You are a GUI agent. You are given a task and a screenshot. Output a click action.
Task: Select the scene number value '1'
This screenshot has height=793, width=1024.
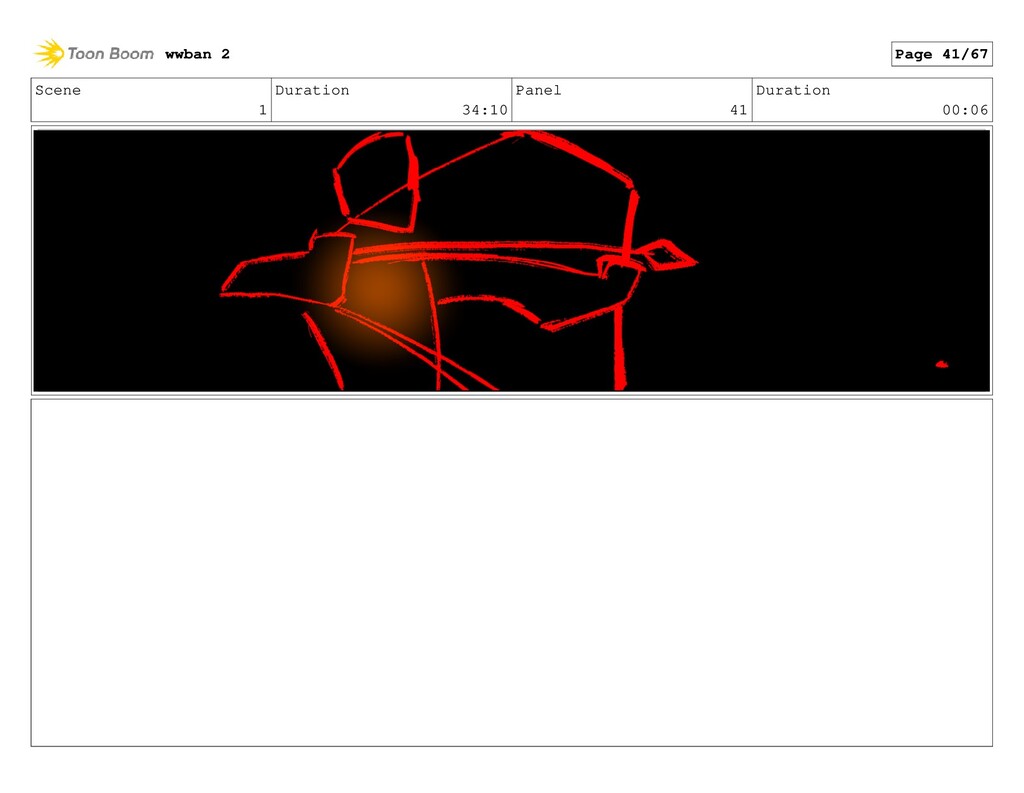[x=263, y=110]
